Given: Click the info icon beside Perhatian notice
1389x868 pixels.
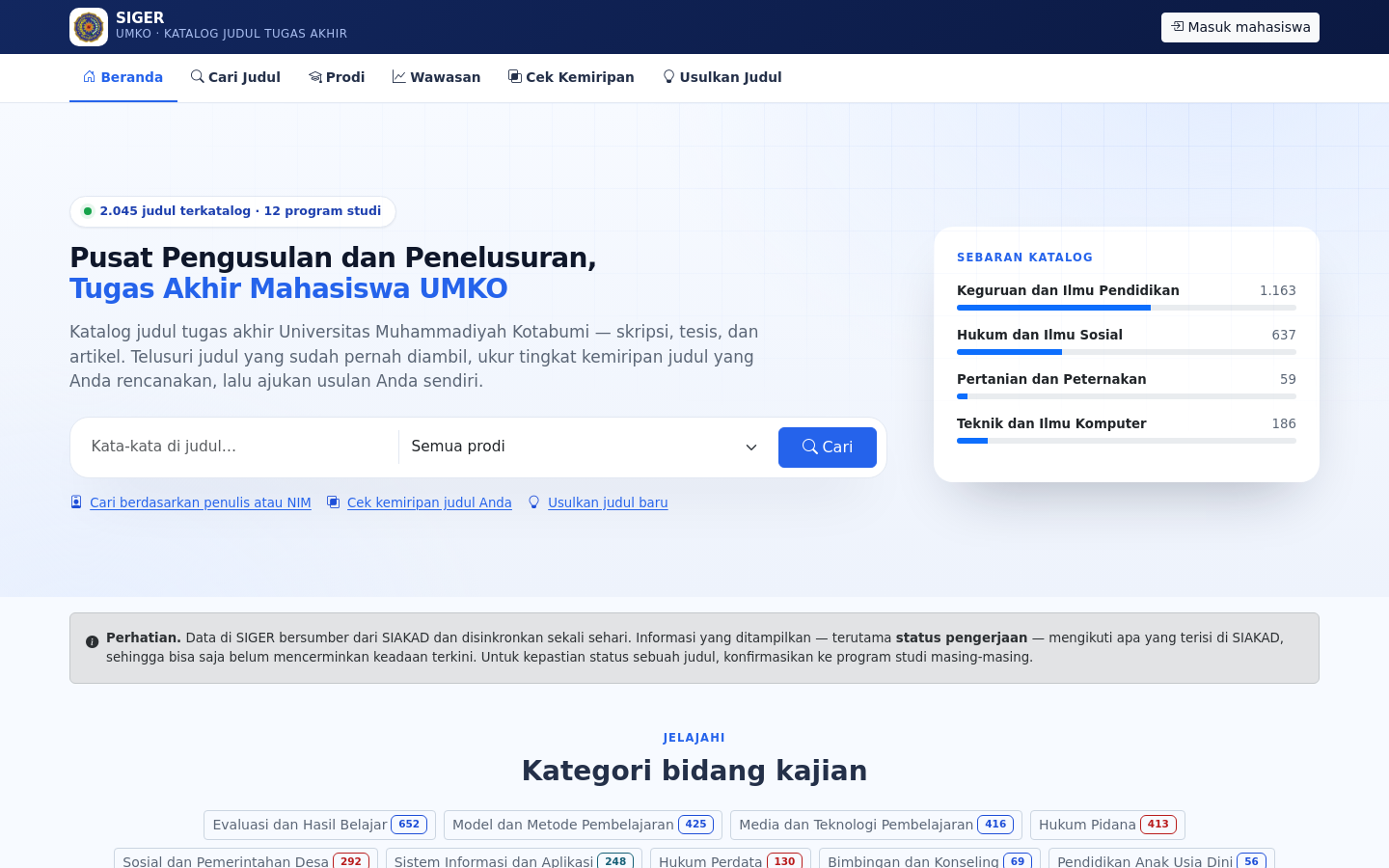Looking at the screenshot, I should [93, 641].
